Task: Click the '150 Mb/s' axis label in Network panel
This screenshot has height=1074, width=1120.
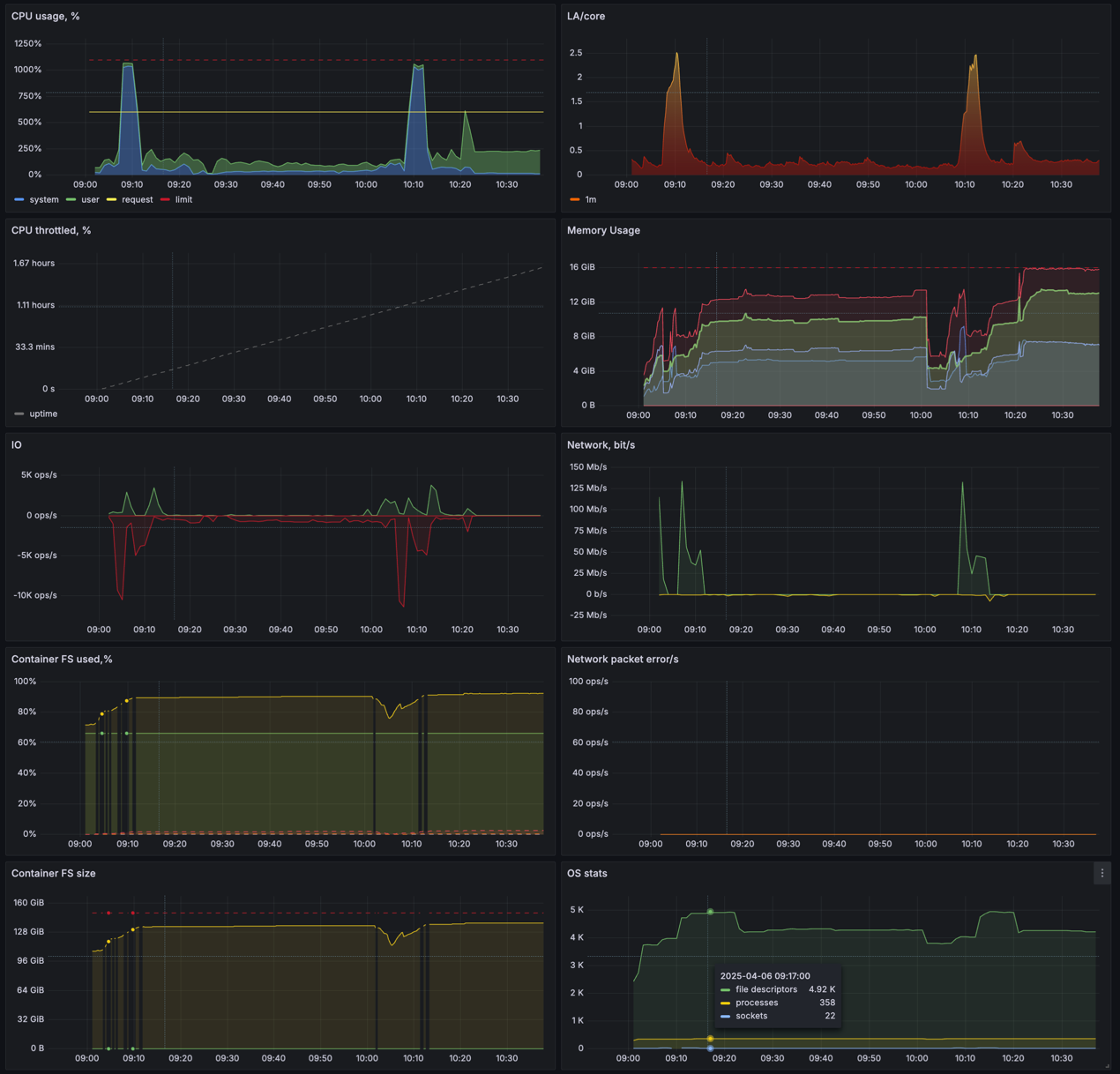Action: [x=588, y=466]
